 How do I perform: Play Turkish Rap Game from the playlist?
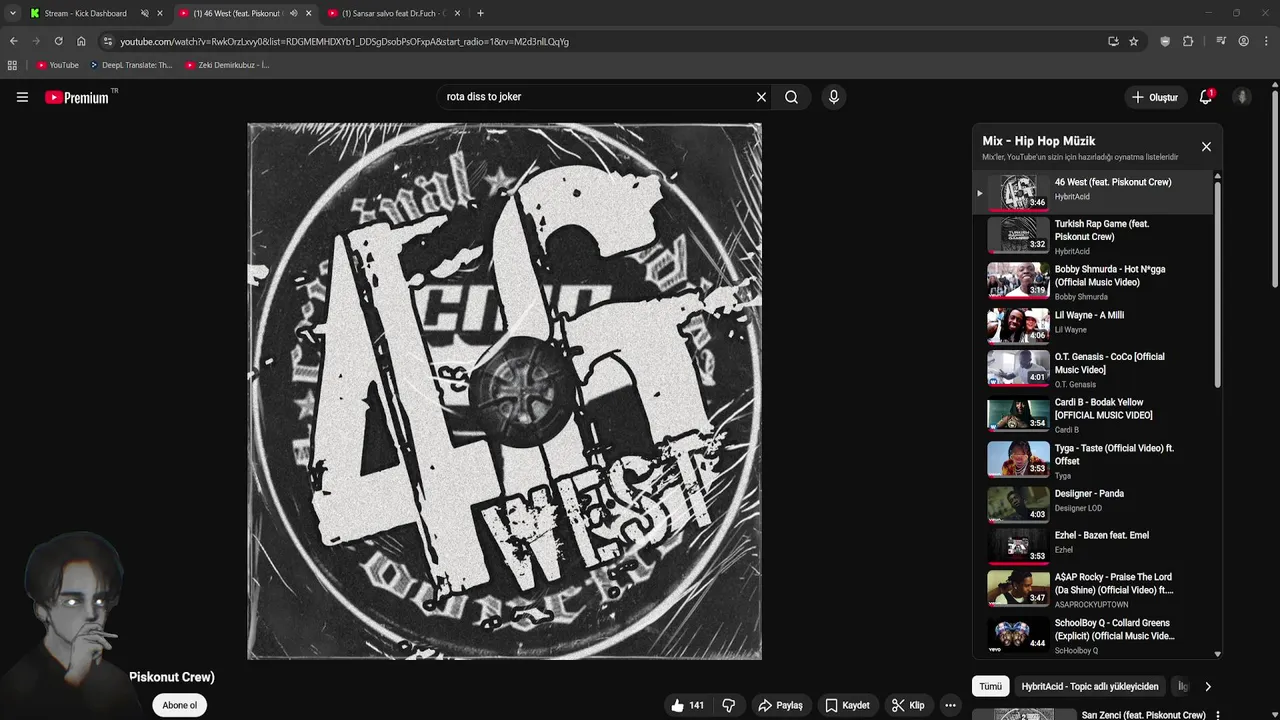1094,237
